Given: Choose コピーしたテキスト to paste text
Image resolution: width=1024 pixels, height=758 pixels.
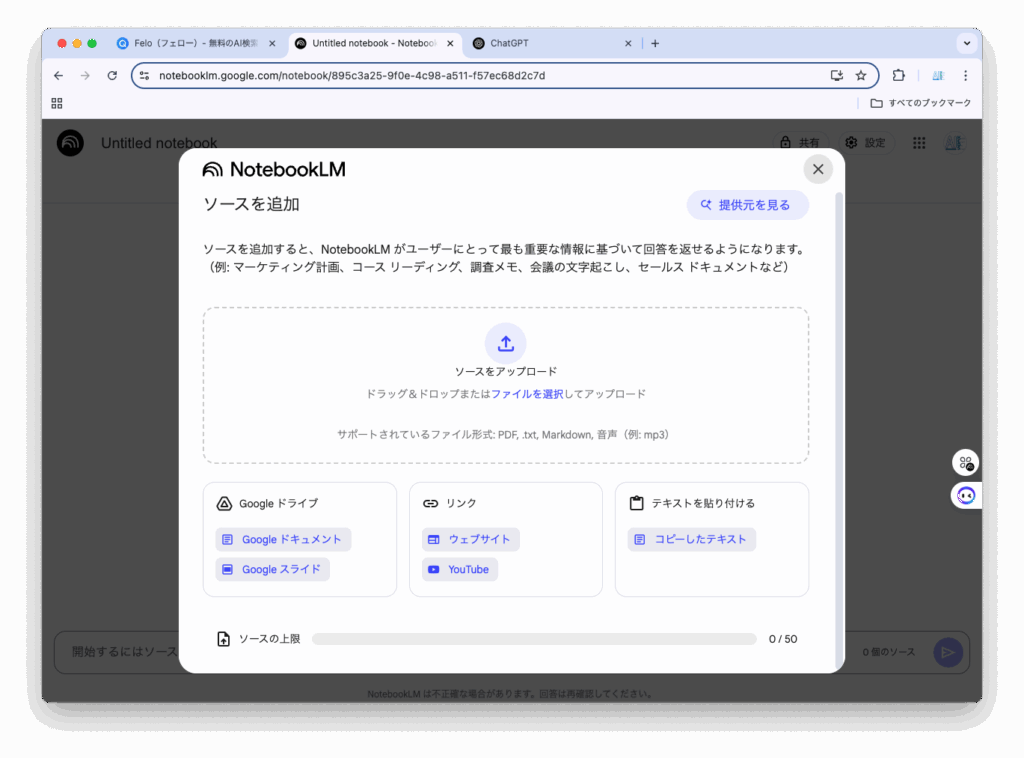Looking at the screenshot, I should pos(692,539).
